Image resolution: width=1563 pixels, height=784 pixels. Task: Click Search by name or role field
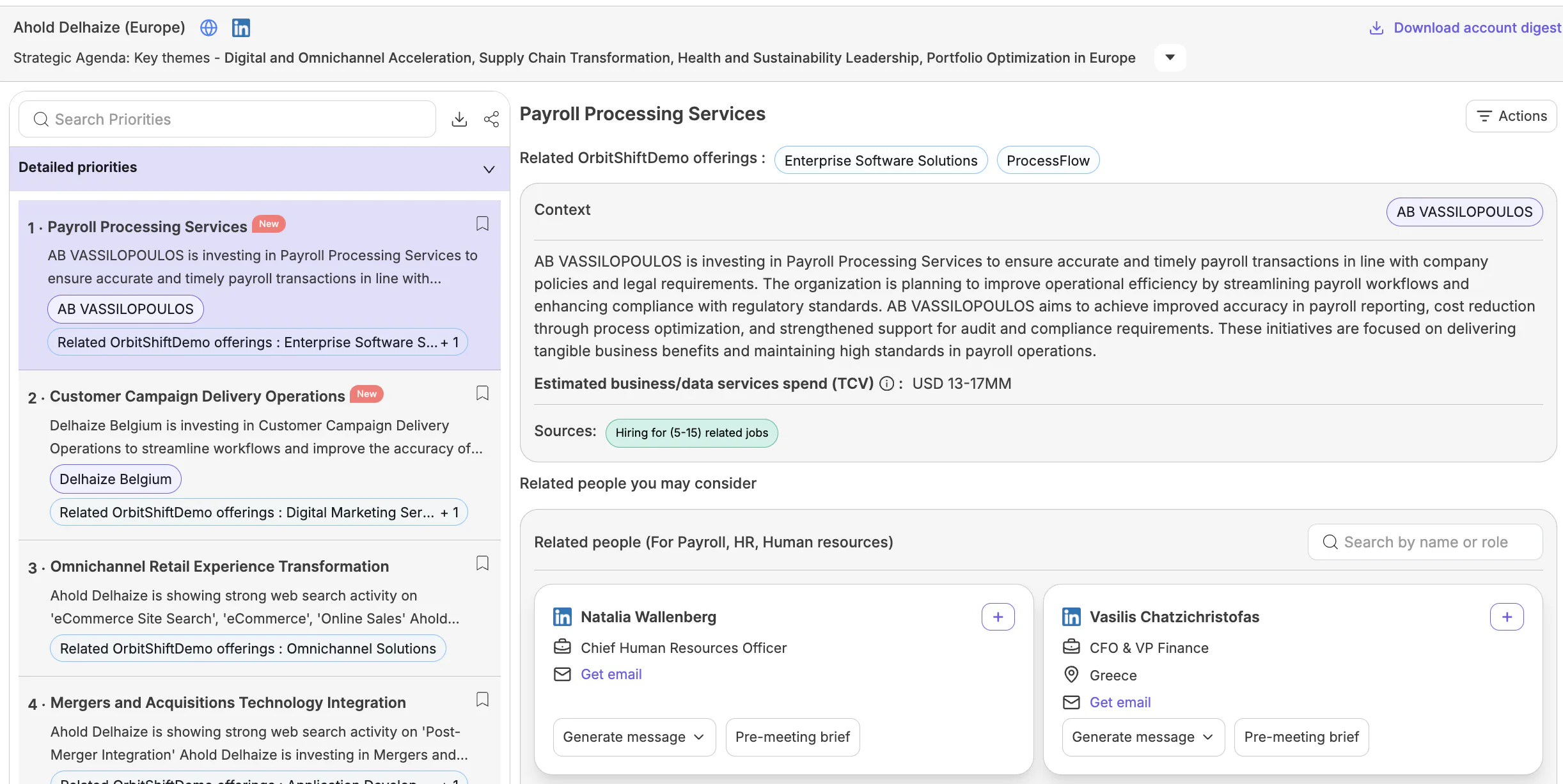pos(1425,542)
